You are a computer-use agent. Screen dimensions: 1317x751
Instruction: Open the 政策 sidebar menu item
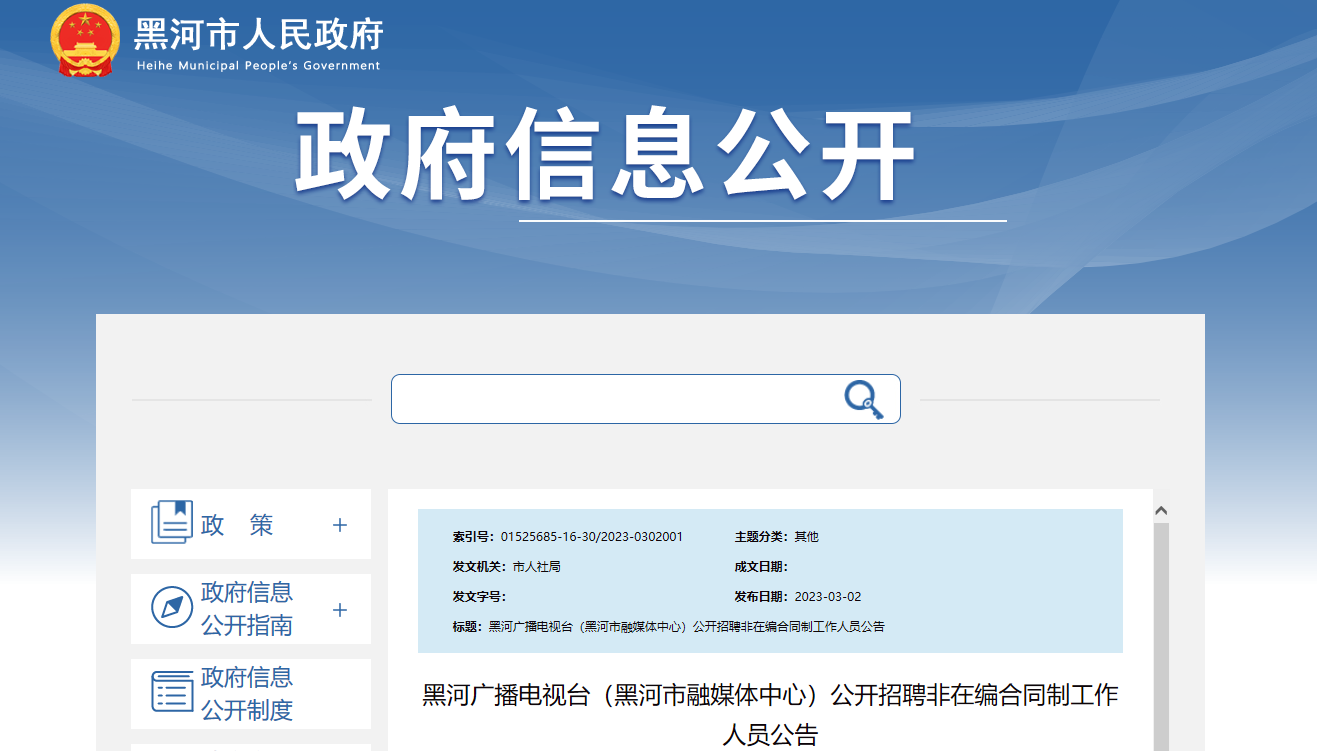[x=237, y=525]
